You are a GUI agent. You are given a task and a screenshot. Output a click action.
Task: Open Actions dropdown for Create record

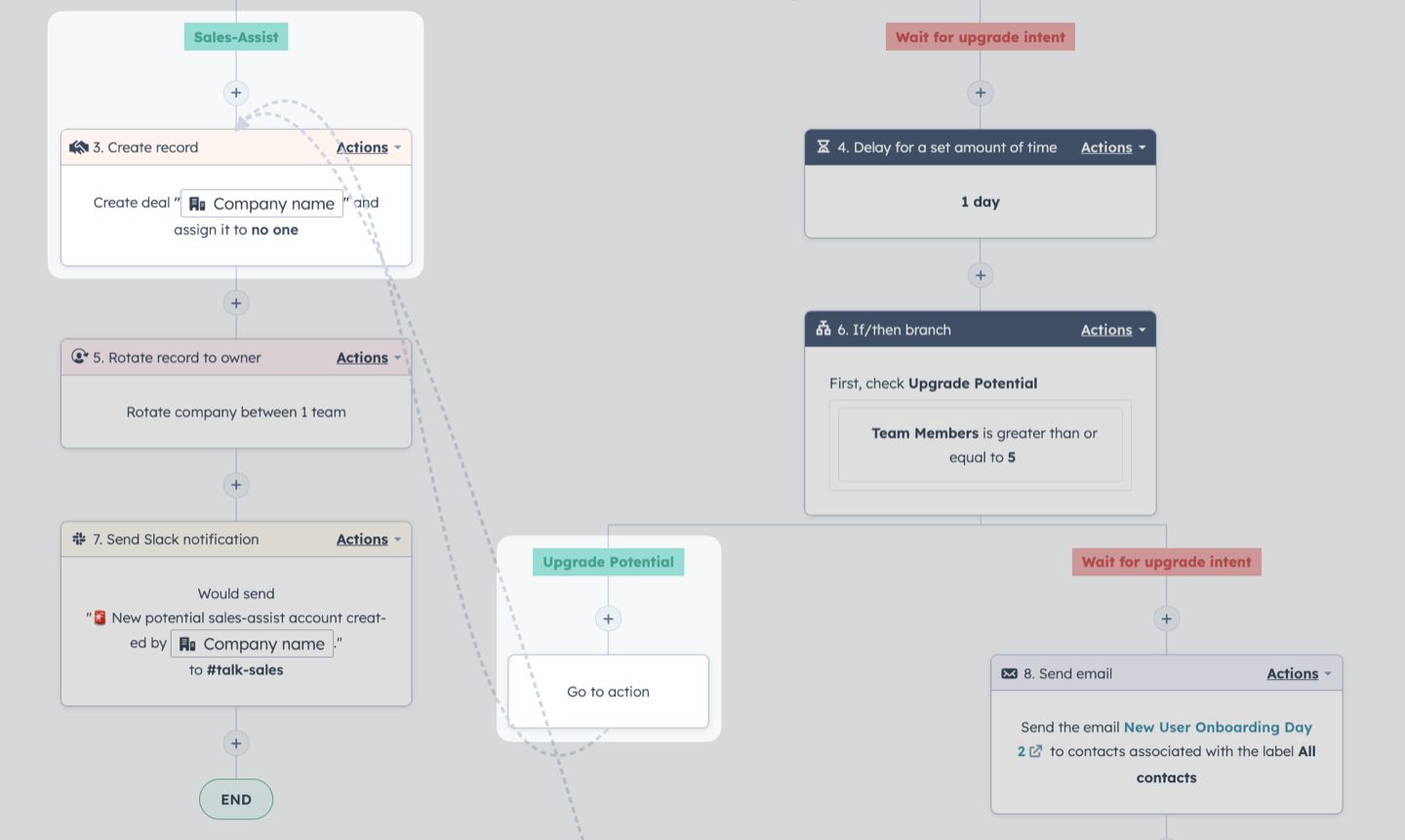[369, 147]
